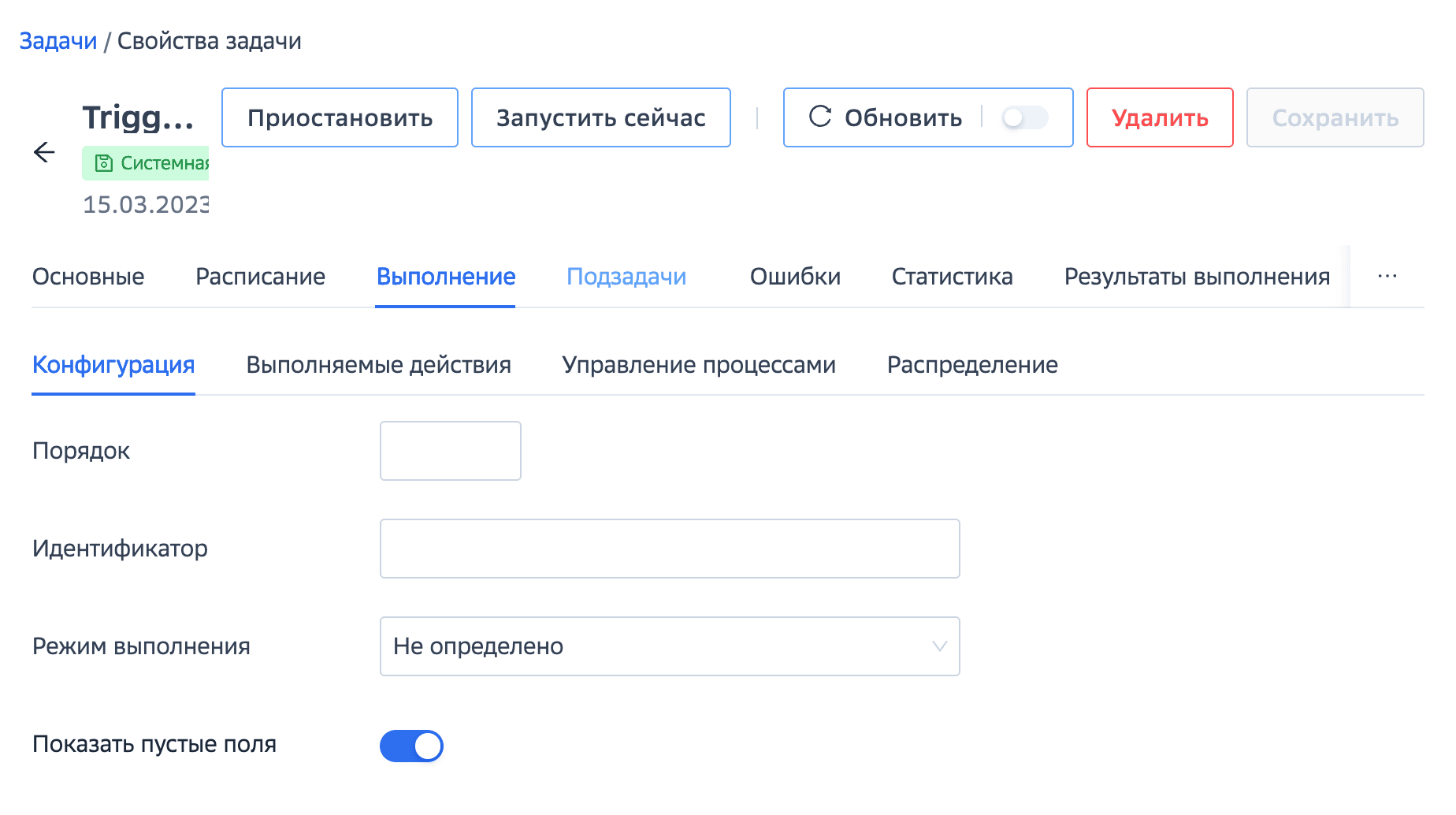The image size is (1456, 815).
Task: Switch to the Расписание tab
Action: [x=260, y=277]
